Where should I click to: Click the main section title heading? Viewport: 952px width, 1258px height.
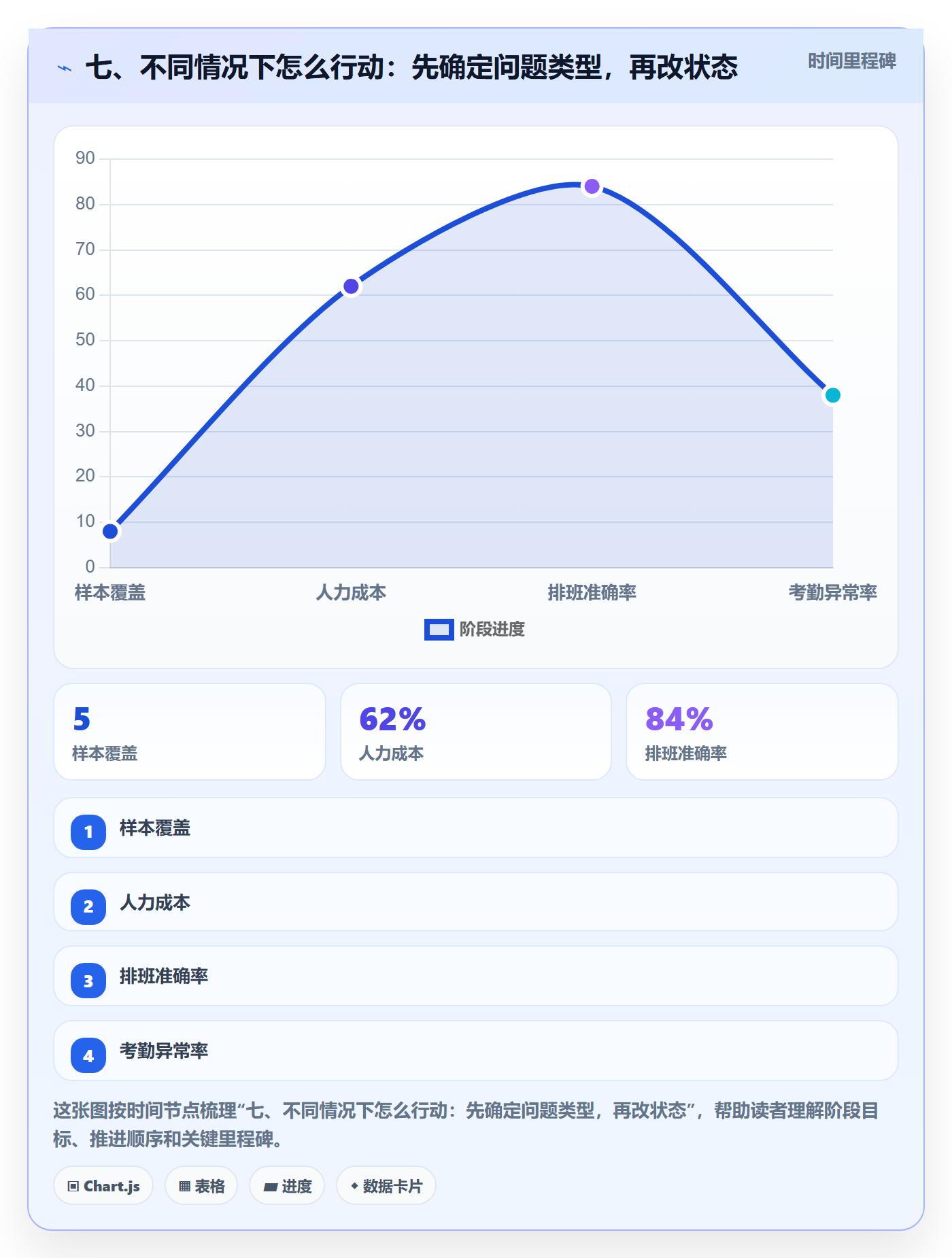[x=411, y=67]
